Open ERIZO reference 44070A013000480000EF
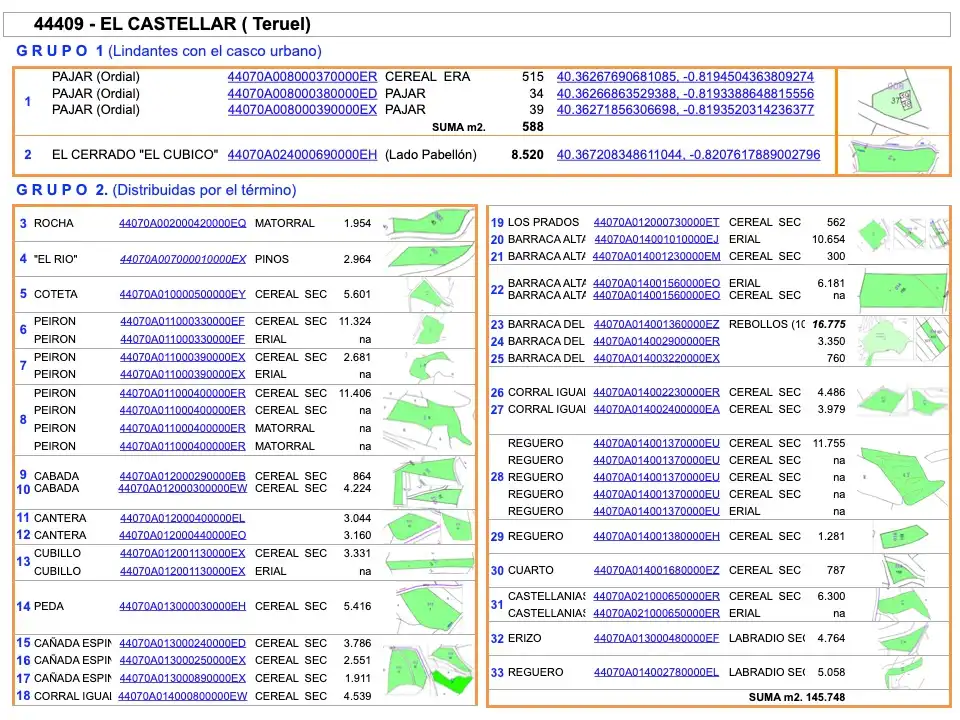 pos(656,638)
